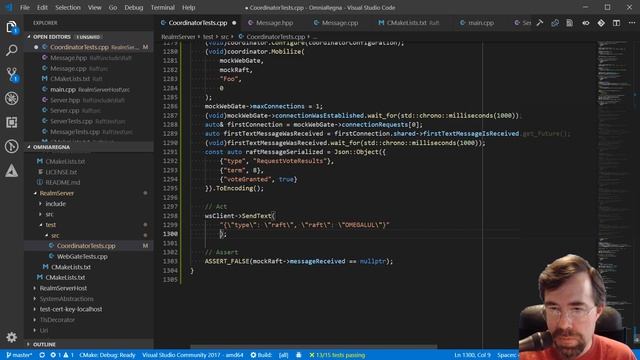Open the Terminal menu

162,7
